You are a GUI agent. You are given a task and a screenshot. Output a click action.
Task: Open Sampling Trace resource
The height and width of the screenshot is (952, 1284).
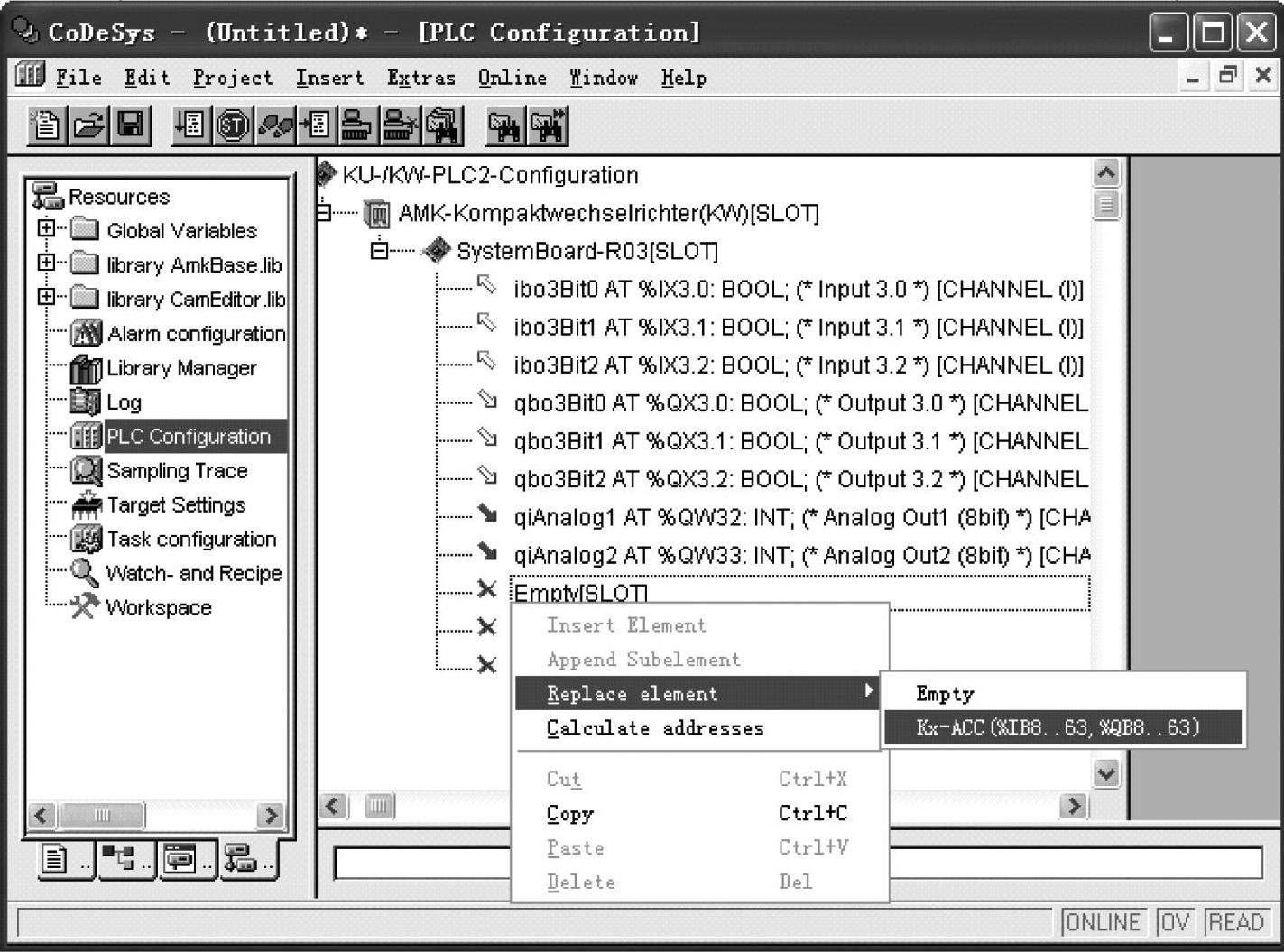pyautogui.click(x=176, y=471)
